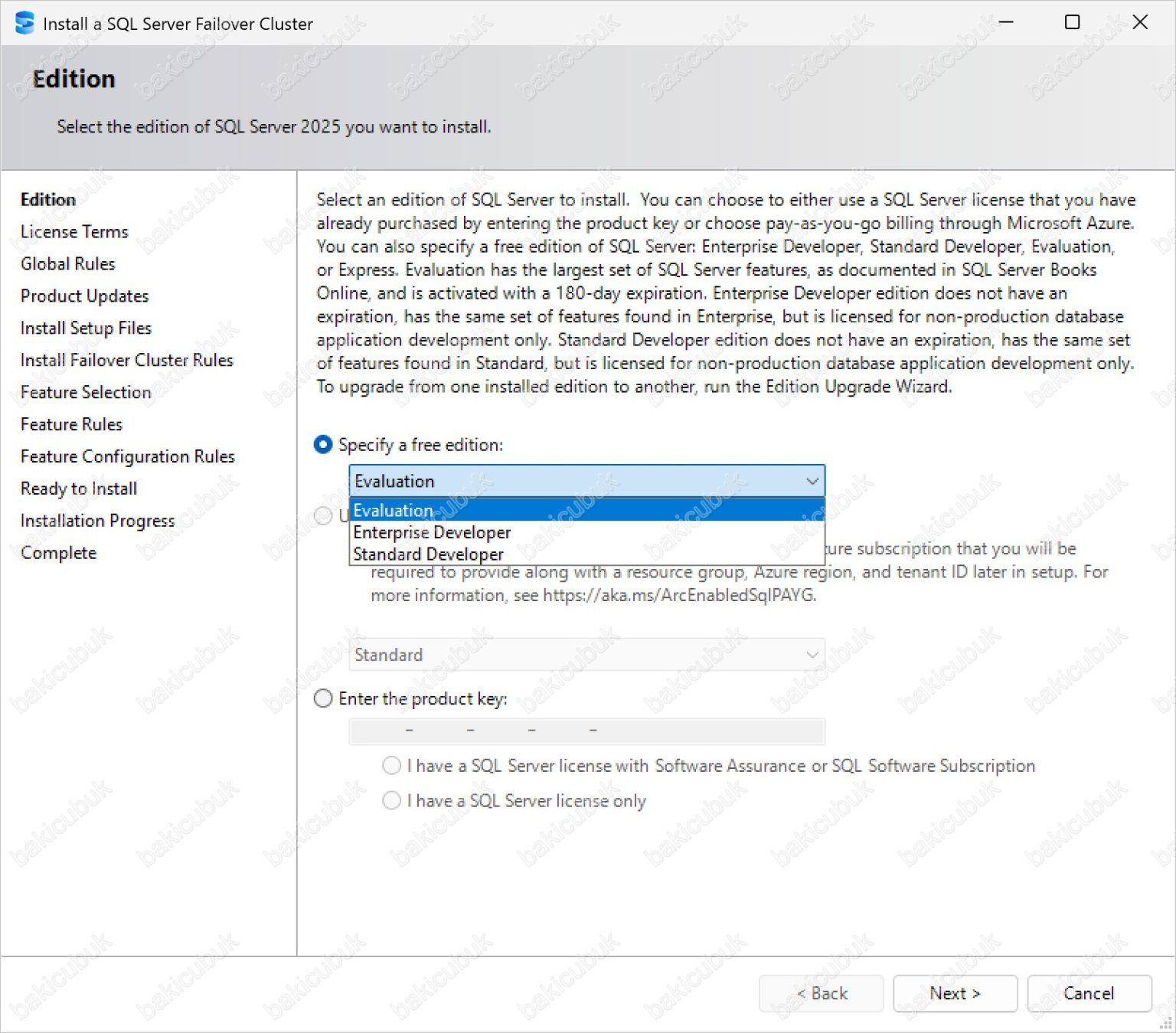
Task: Choose Enterprise Developer from the edition list
Action: point(431,532)
